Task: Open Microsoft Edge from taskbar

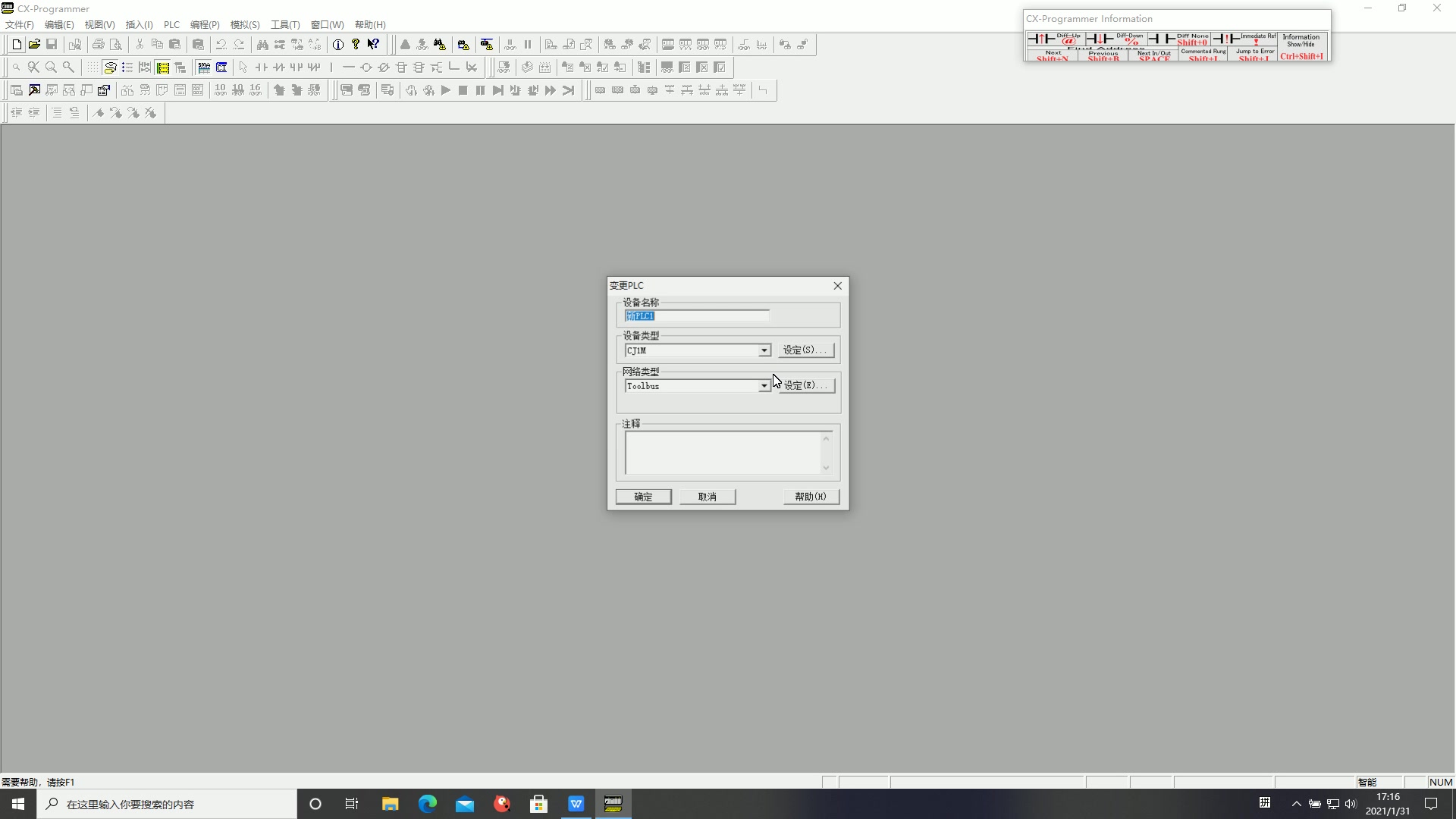Action: click(x=428, y=804)
